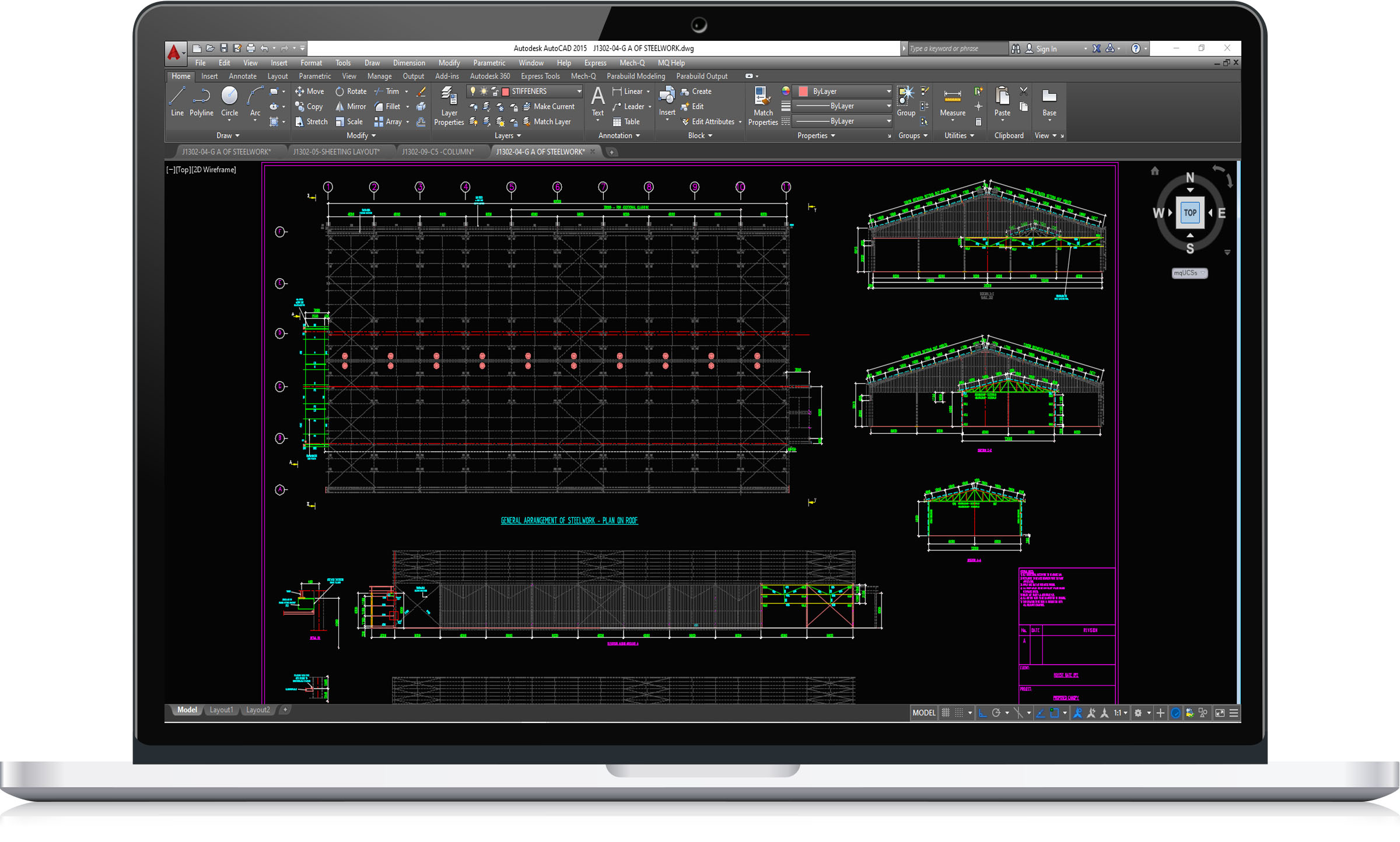The height and width of the screenshot is (842, 1400).
Task: Click the Plot (print) icon in quick access toolbar
Action: (x=251, y=48)
